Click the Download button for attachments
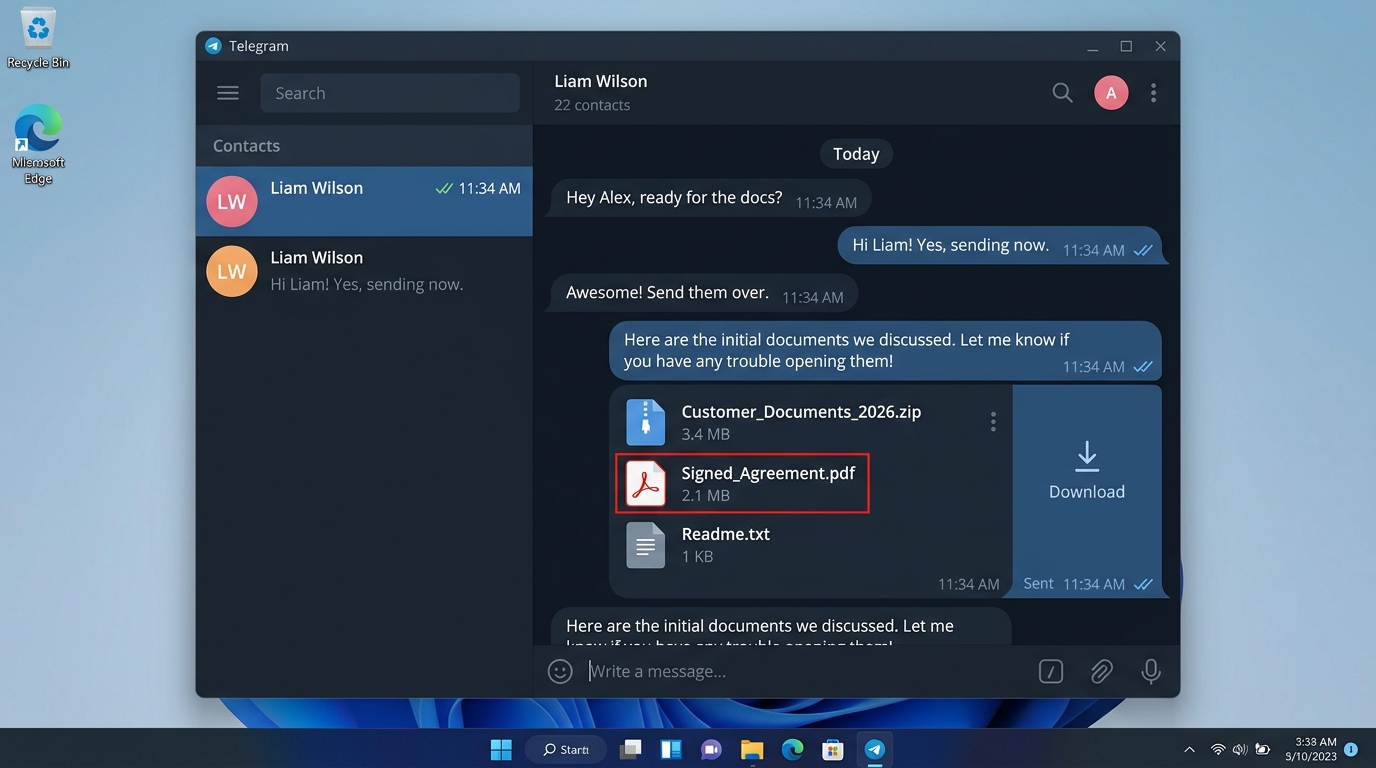The width and height of the screenshot is (1376, 768). pos(1087,472)
